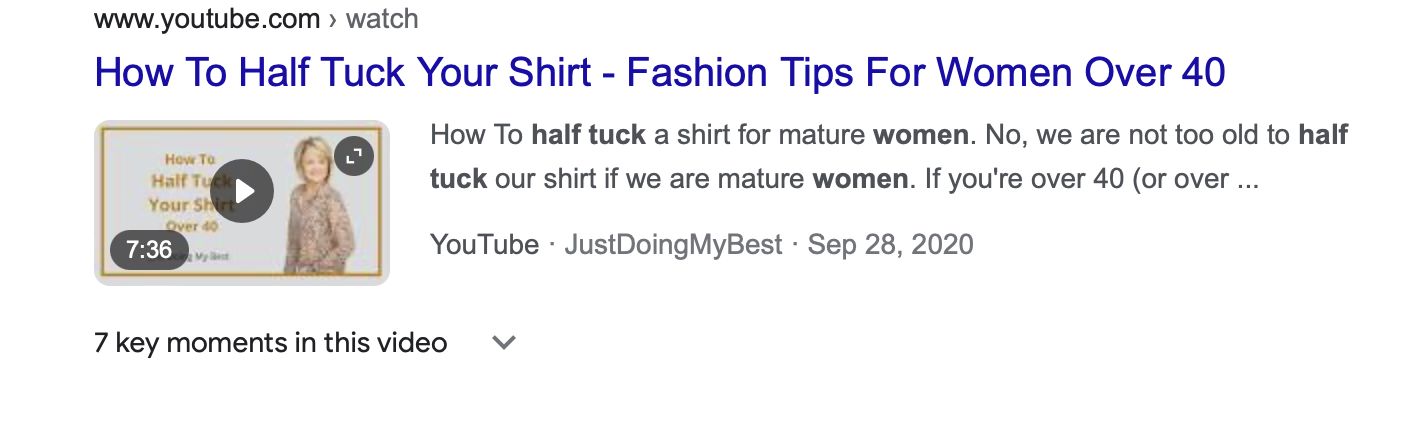Click the 7:36 duration badge

coord(149,249)
